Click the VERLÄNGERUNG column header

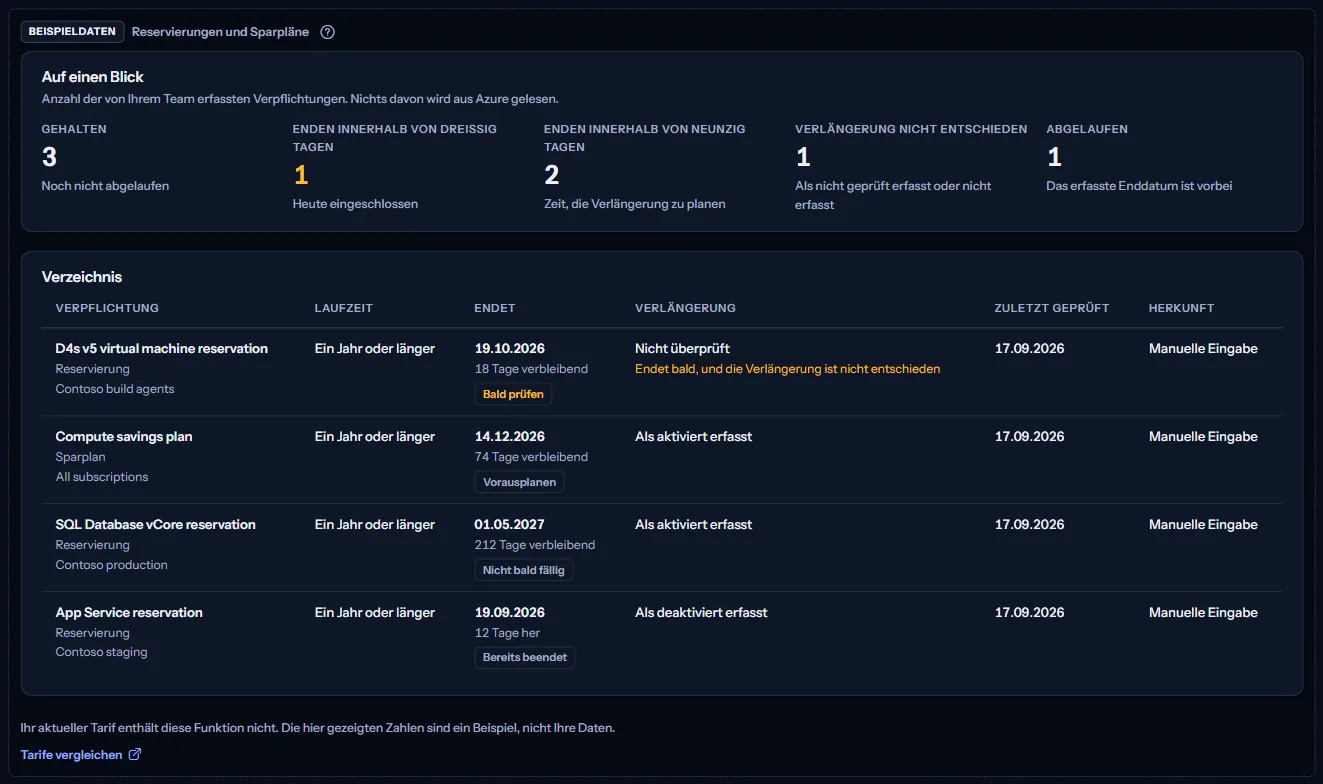pos(685,308)
